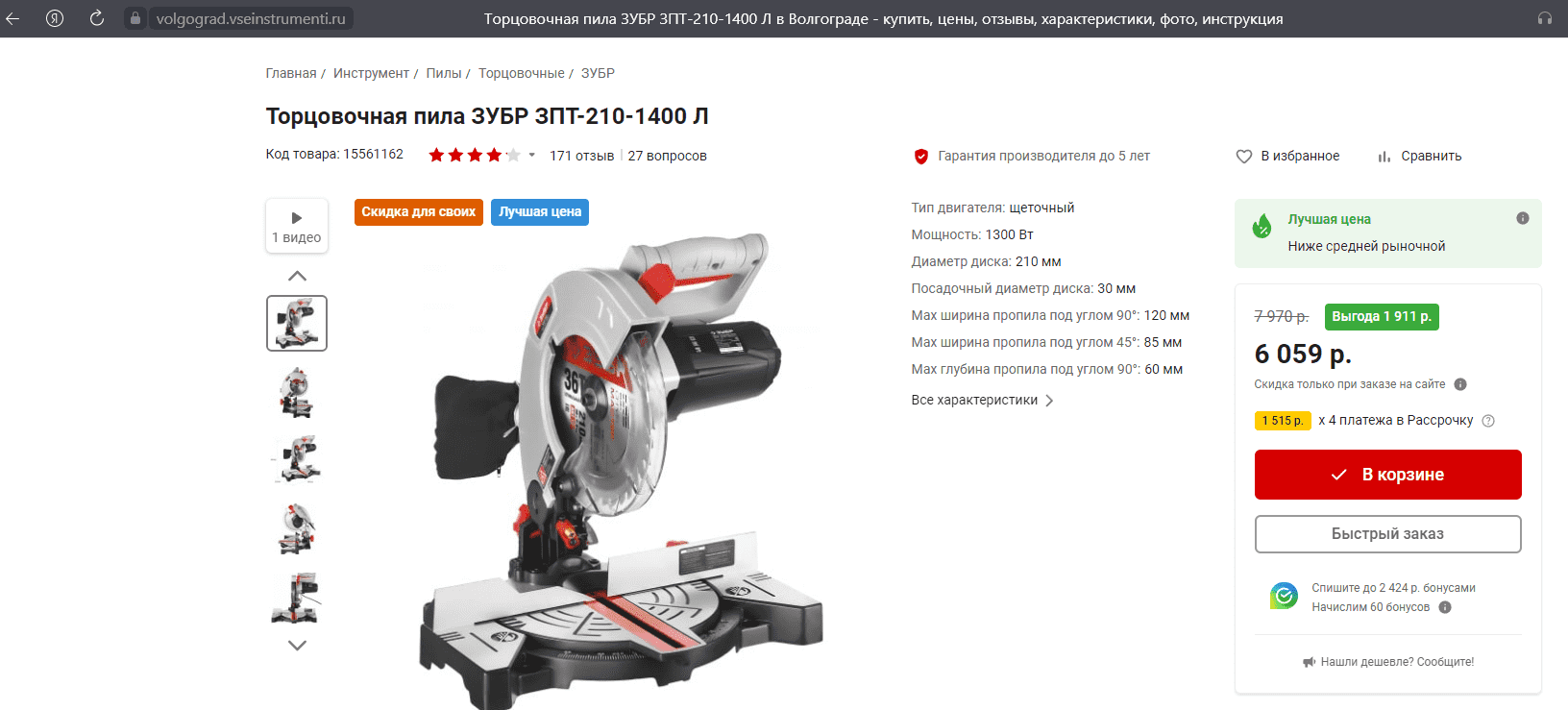Click info icon next to Начислим 60 бонусов
1568x710 pixels.
click(x=1445, y=607)
